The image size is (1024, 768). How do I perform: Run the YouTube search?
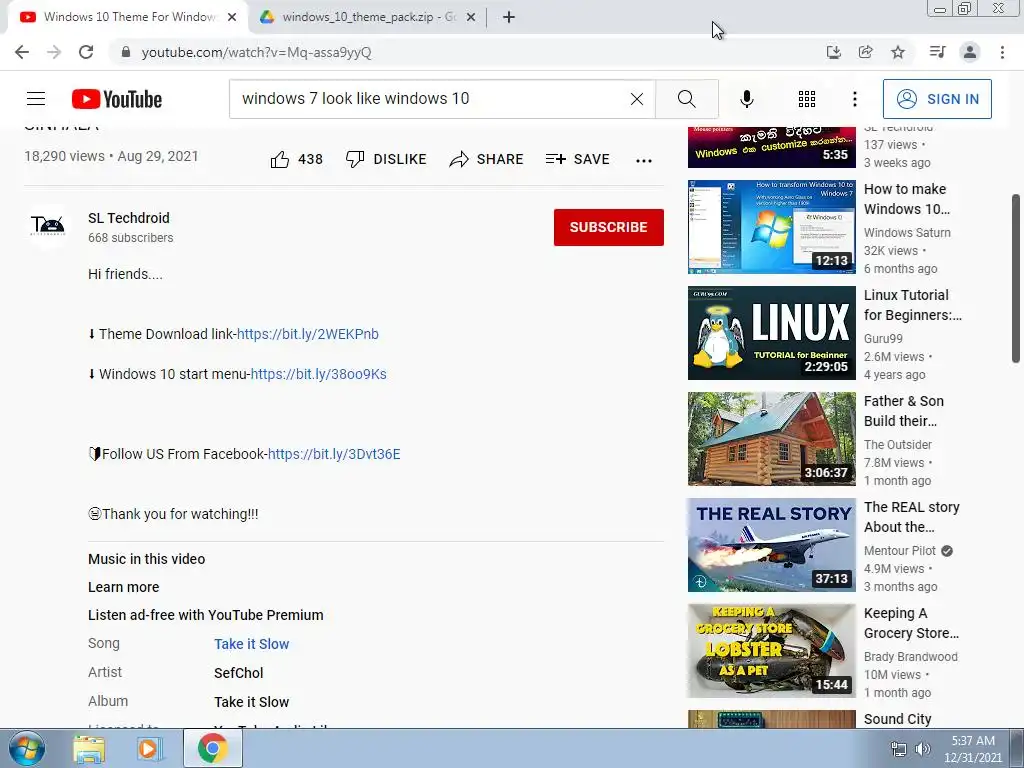pos(686,99)
